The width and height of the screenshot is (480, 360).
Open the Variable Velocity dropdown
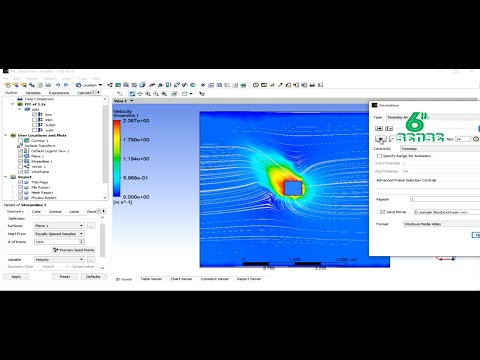click(x=59, y=259)
